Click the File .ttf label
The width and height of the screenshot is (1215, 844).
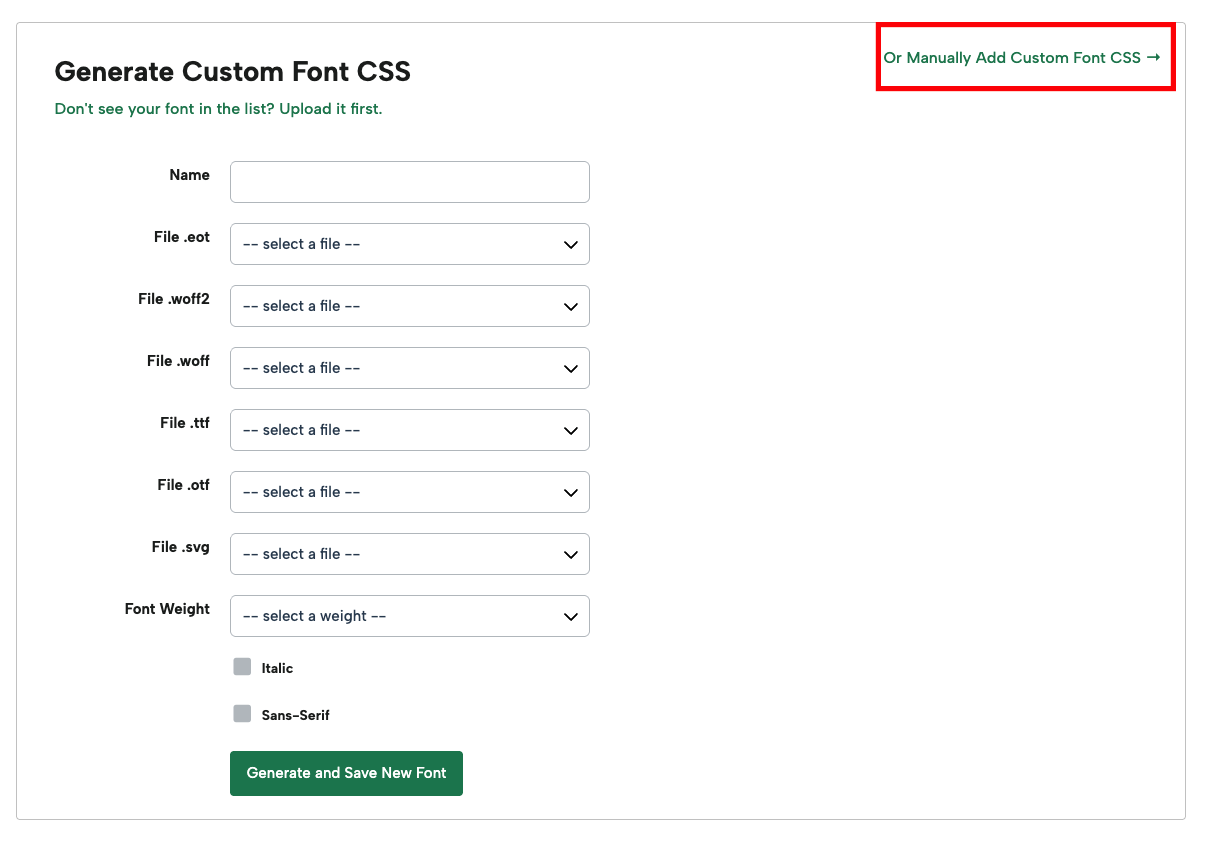184,423
